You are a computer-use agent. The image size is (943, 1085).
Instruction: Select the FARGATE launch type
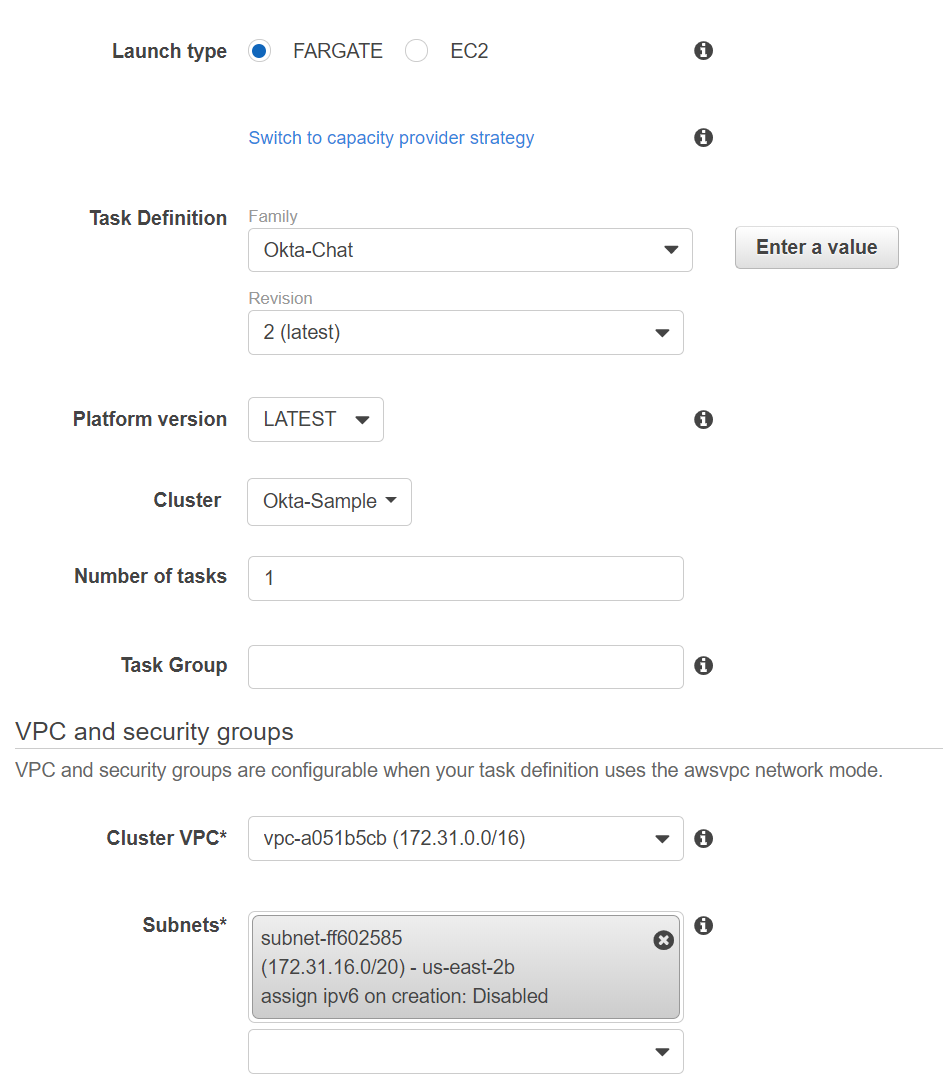click(x=260, y=51)
